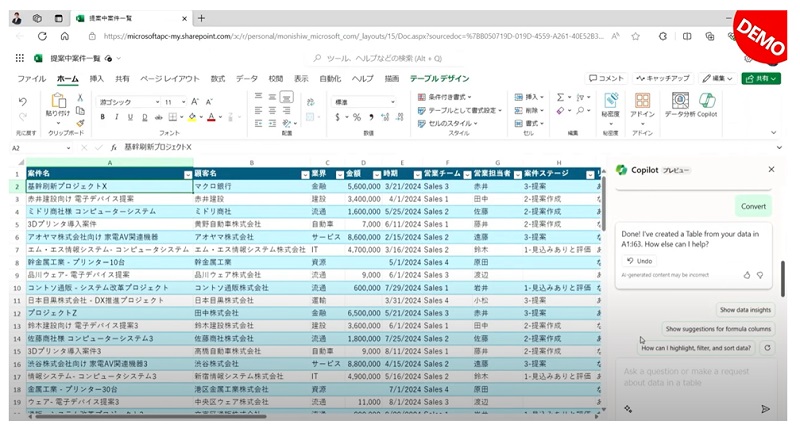Click thumbs up on the Copilot response
The width and height of the screenshot is (800, 430).
pyautogui.click(x=747, y=275)
